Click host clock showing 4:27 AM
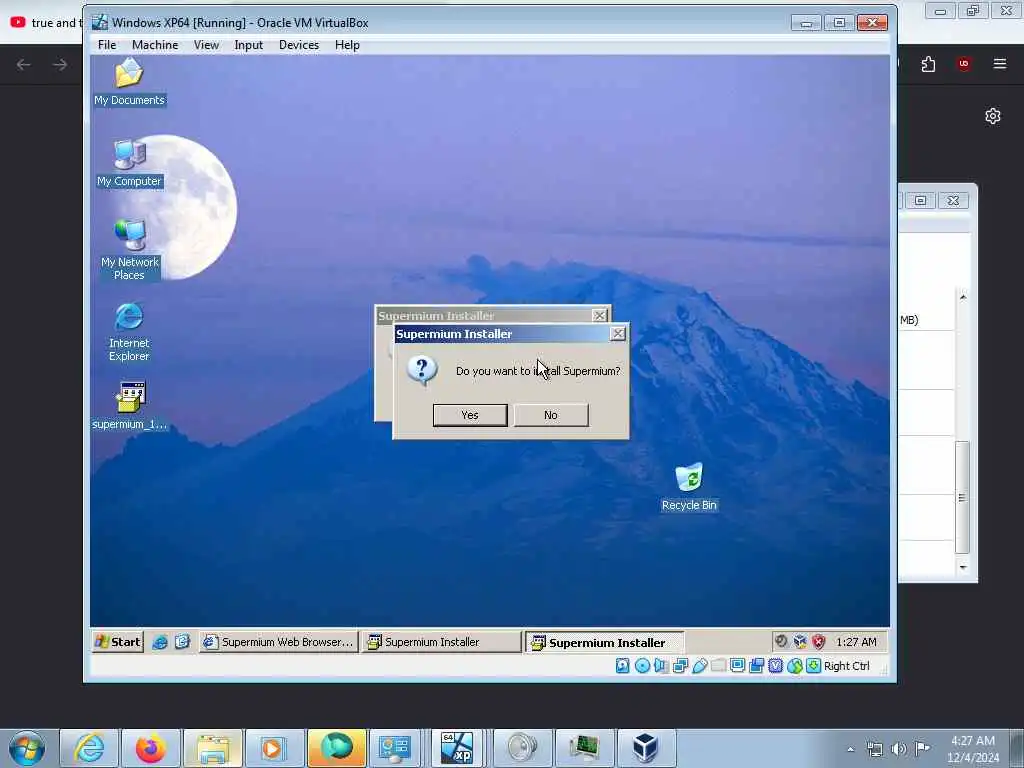Screen dimensions: 1024x768 click(x=973, y=749)
